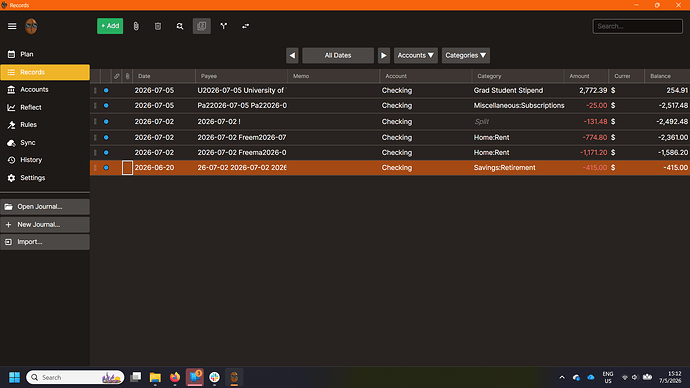Sort by the Payee column header
This screenshot has width=690, height=388.
click(242, 76)
